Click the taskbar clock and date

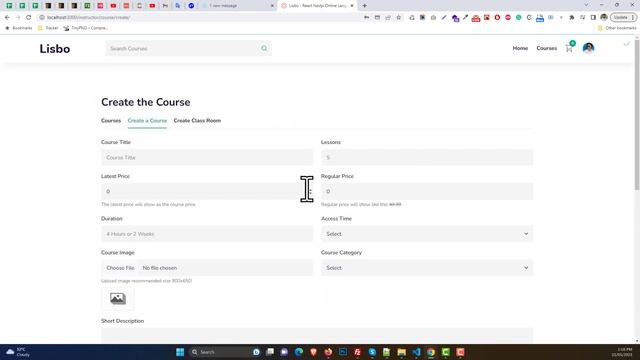click(622, 352)
